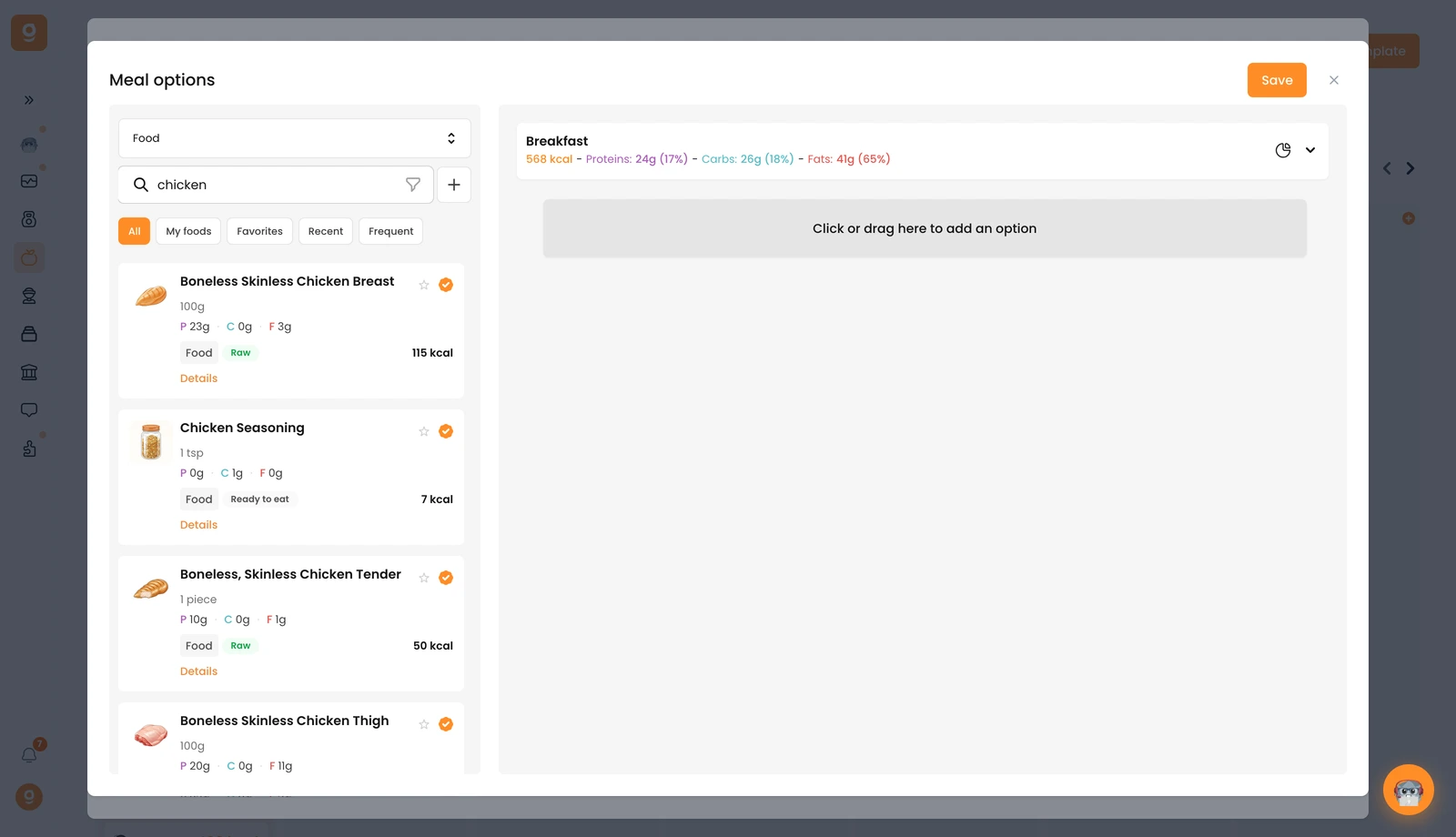Open the Food type dropdown
This screenshot has height=837, width=1456.
tap(295, 138)
